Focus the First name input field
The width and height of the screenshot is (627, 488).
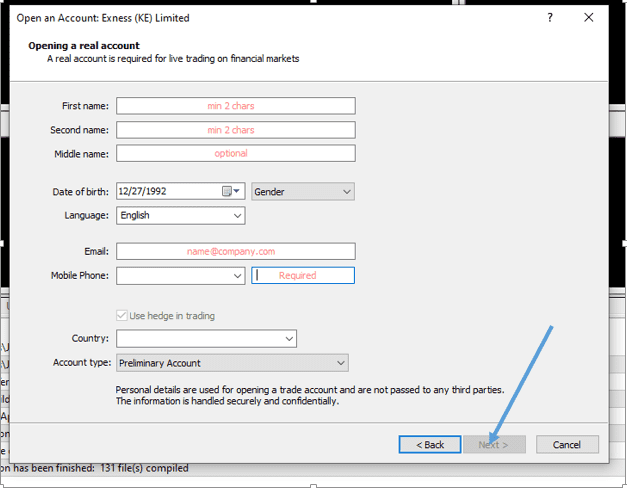click(236, 106)
